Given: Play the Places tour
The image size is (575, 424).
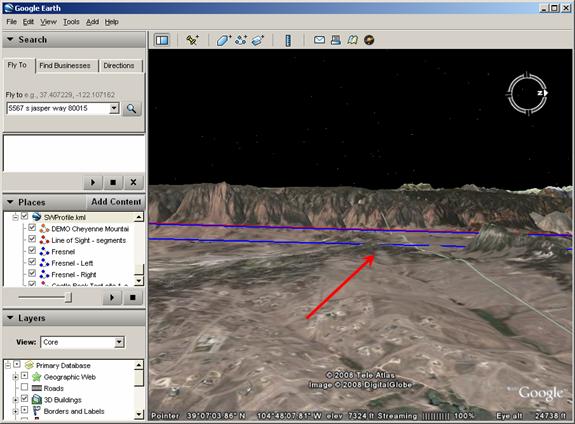Looking at the screenshot, I should click(x=112, y=298).
